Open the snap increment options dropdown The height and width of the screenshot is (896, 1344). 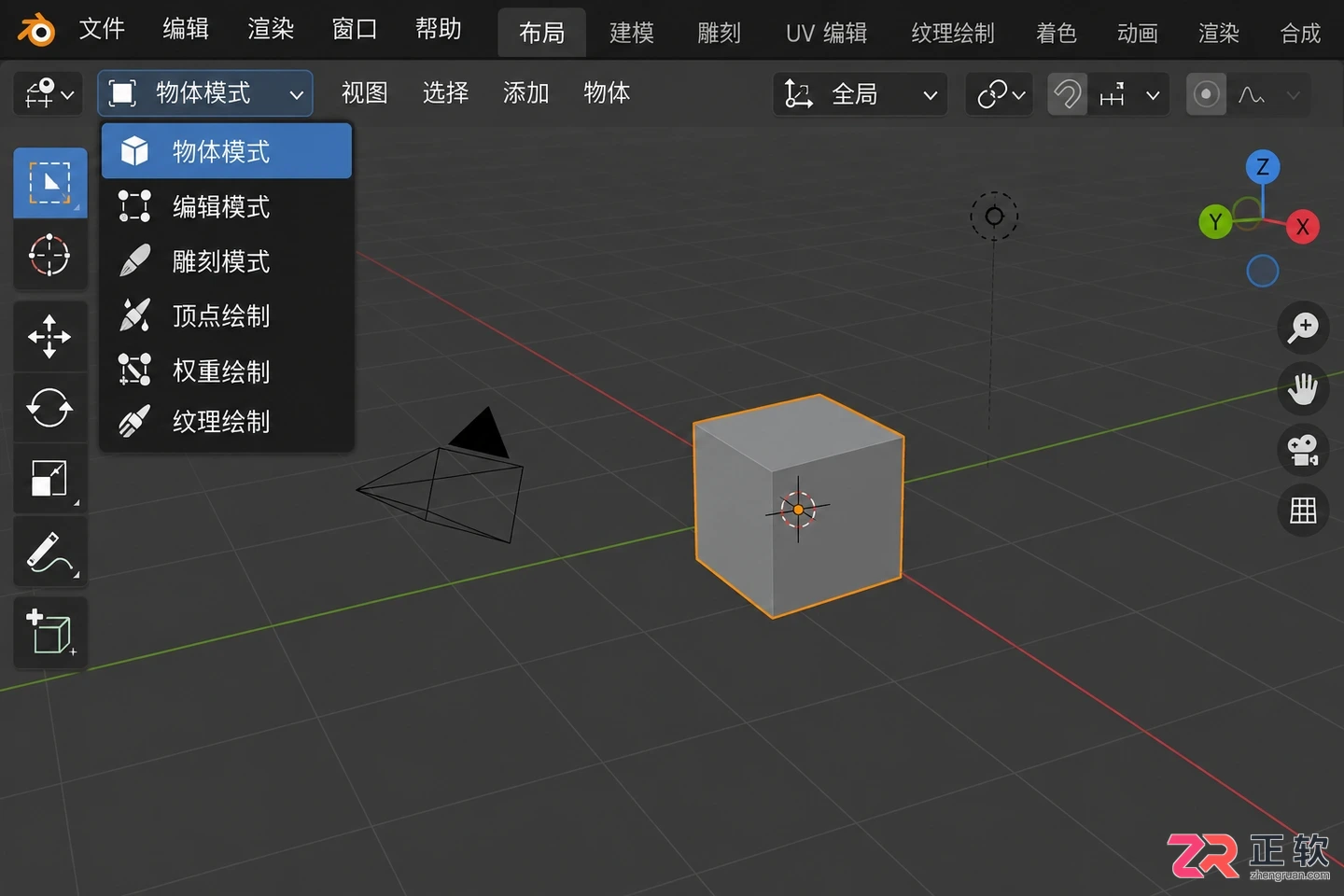point(1129,94)
